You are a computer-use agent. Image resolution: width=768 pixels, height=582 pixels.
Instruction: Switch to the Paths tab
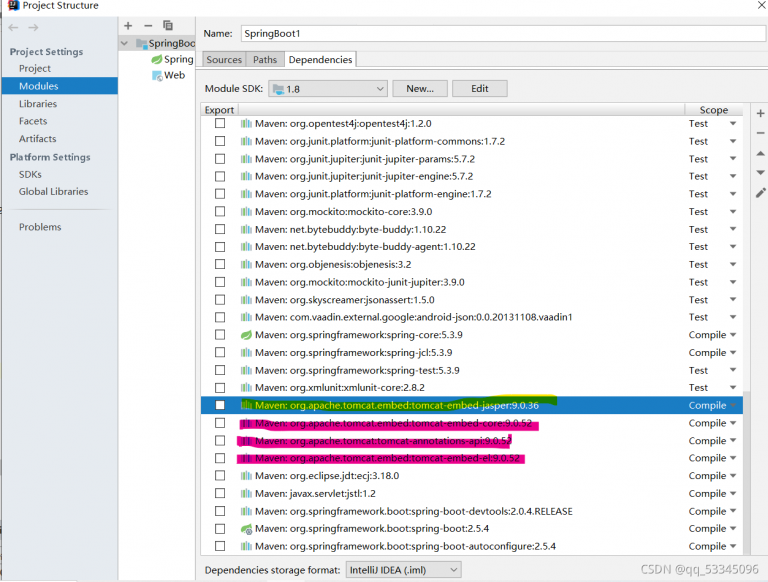(x=265, y=60)
